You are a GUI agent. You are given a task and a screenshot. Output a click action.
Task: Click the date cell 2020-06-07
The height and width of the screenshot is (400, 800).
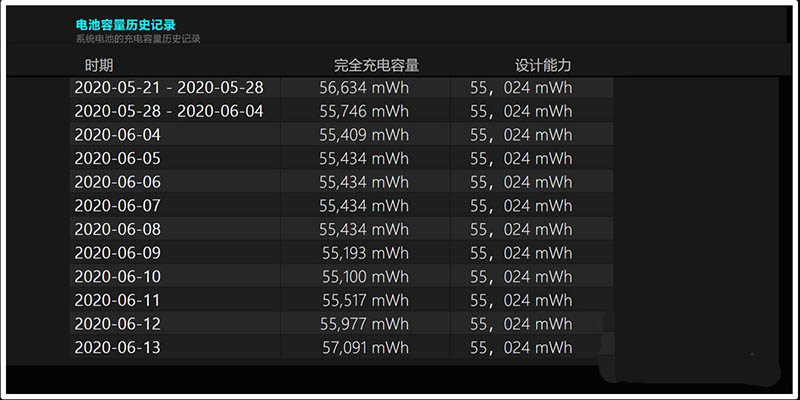pos(117,206)
